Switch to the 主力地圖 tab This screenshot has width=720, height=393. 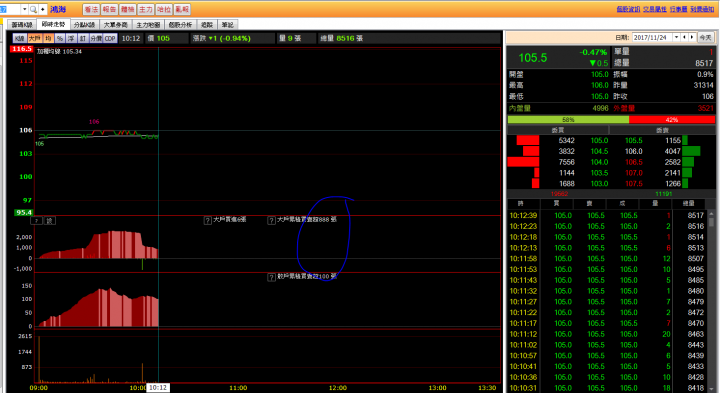tap(148, 25)
